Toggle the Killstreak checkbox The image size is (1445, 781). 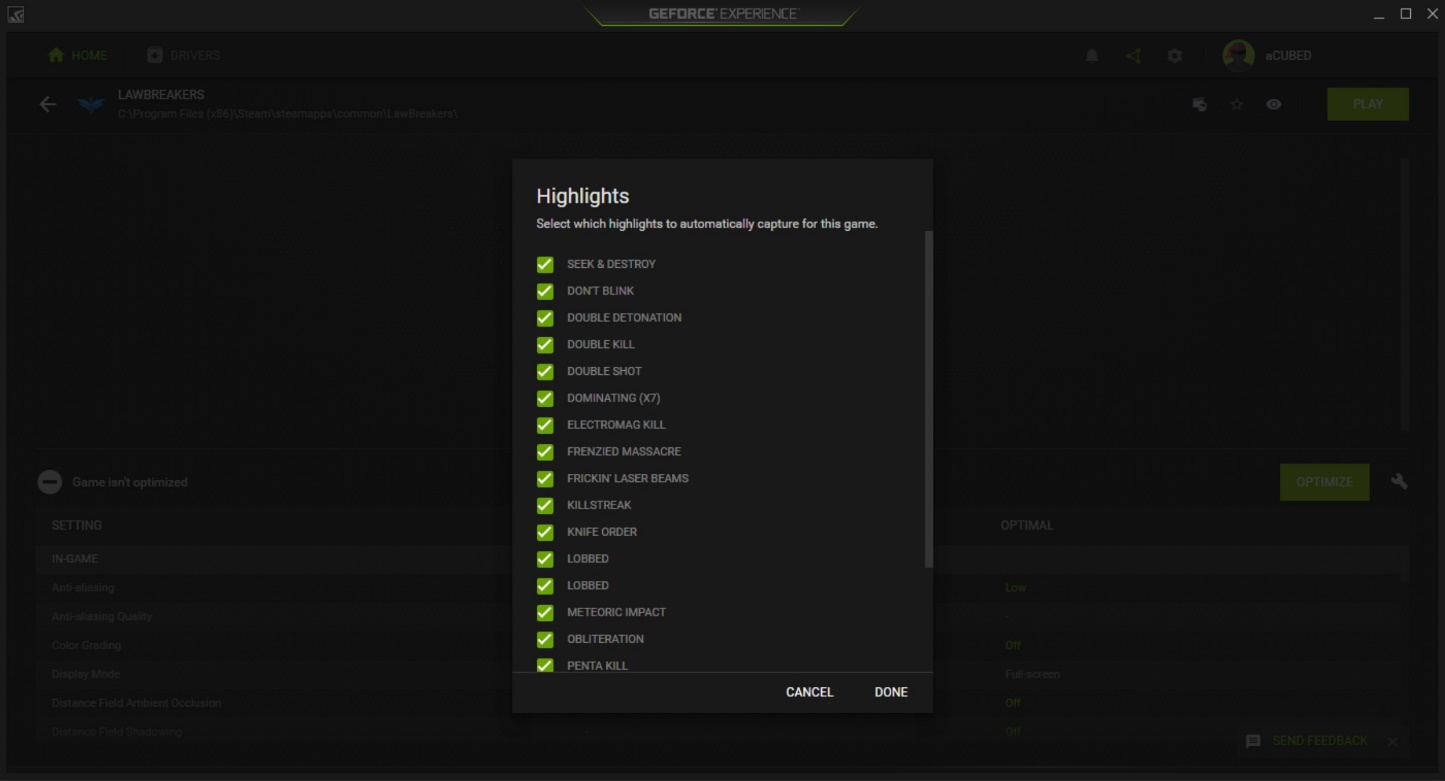pos(545,506)
